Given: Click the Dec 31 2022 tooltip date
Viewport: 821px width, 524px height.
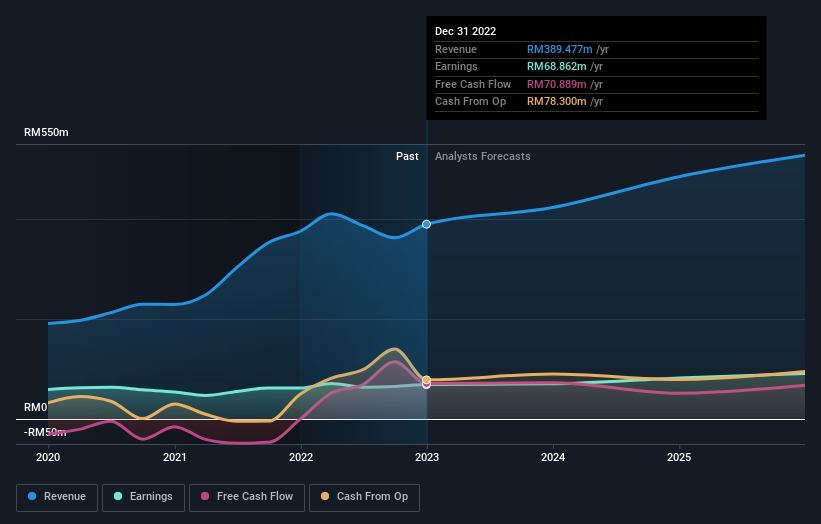Looking at the screenshot, I should [465, 31].
